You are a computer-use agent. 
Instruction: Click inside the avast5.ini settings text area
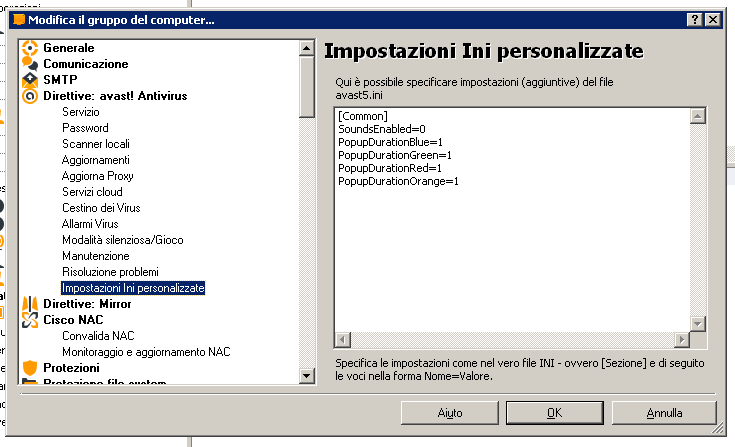(512, 219)
